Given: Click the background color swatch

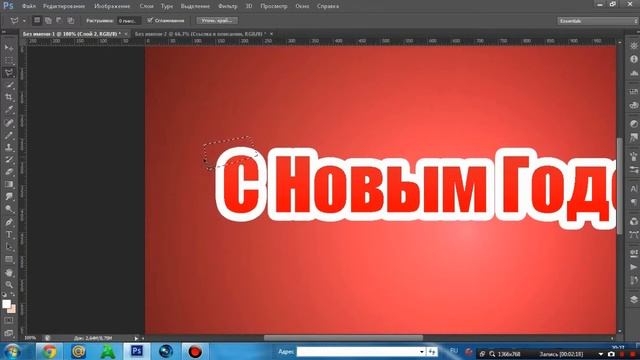Looking at the screenshot, I should coord(12,309).
